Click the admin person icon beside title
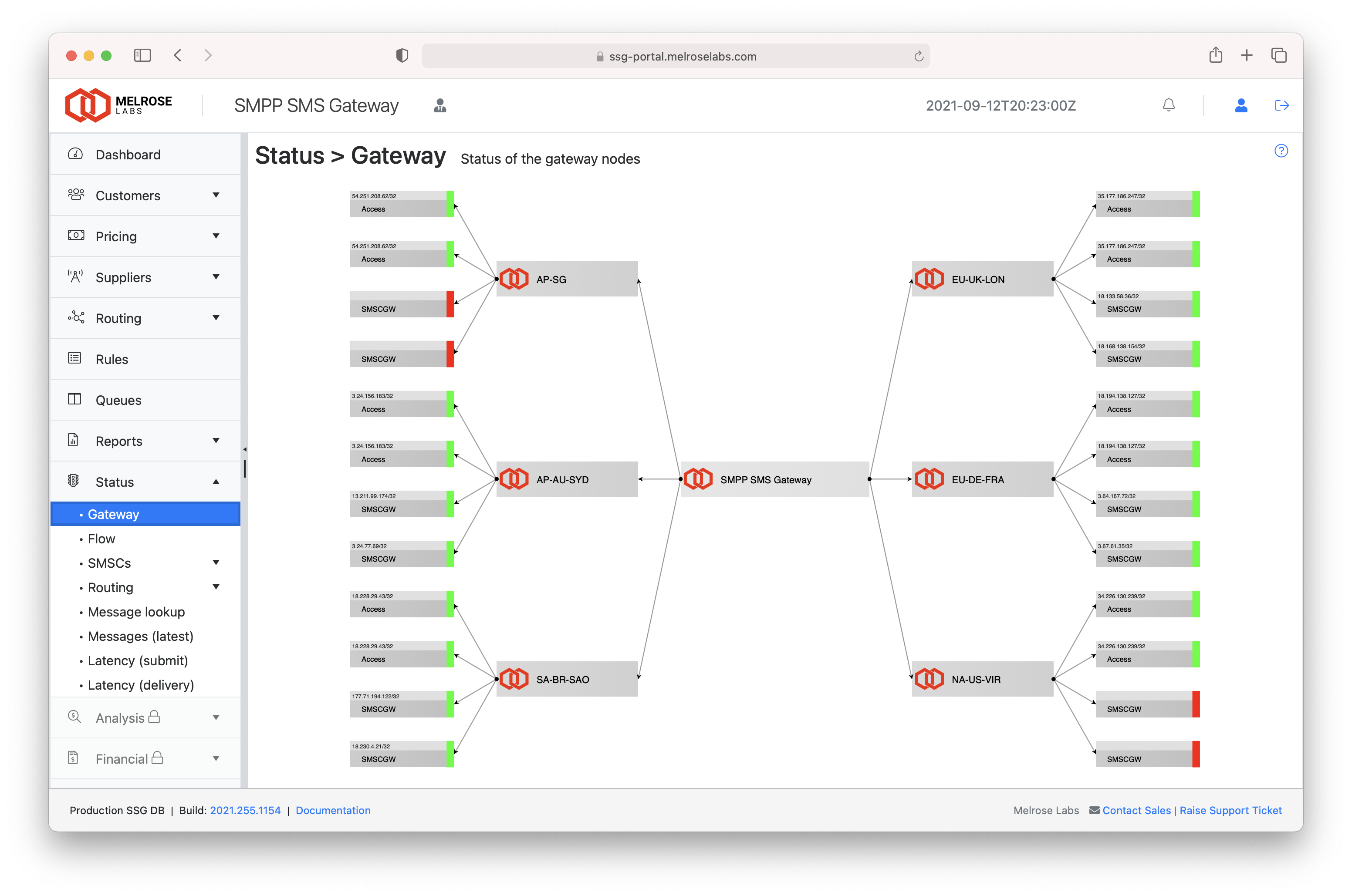1352x896 pixels. (x=439, y=106)
